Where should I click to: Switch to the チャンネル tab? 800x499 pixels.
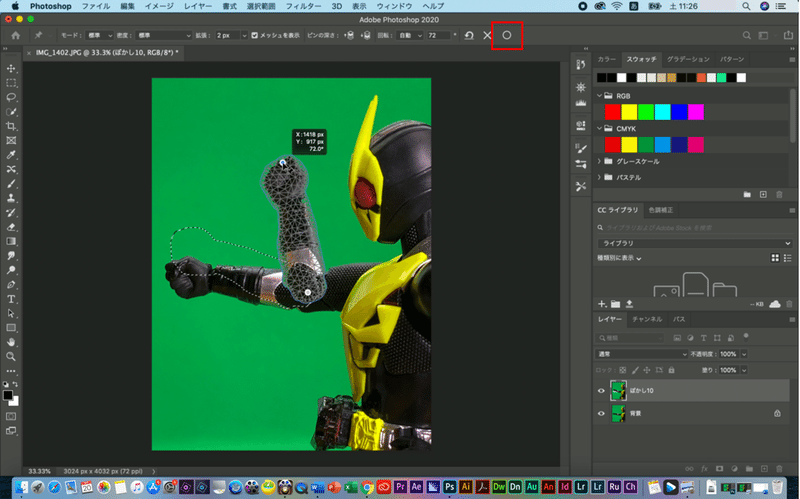tap(647, 319)
